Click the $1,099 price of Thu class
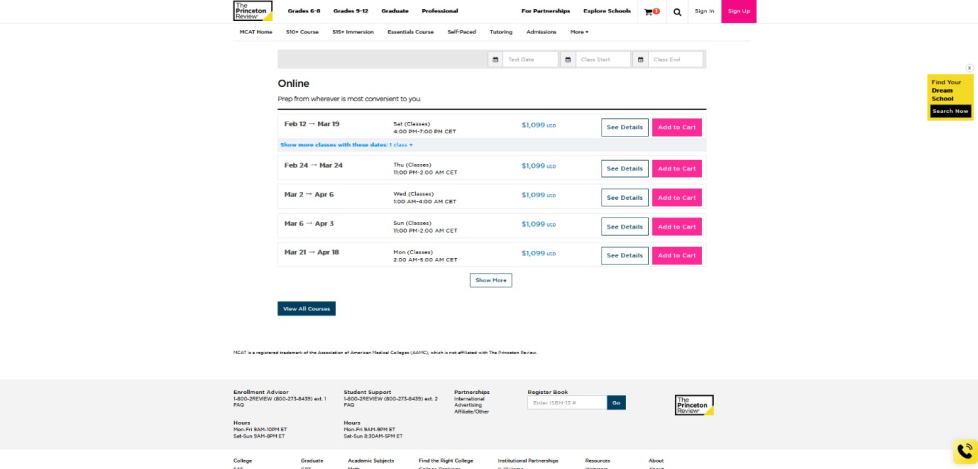 (539, 166)
